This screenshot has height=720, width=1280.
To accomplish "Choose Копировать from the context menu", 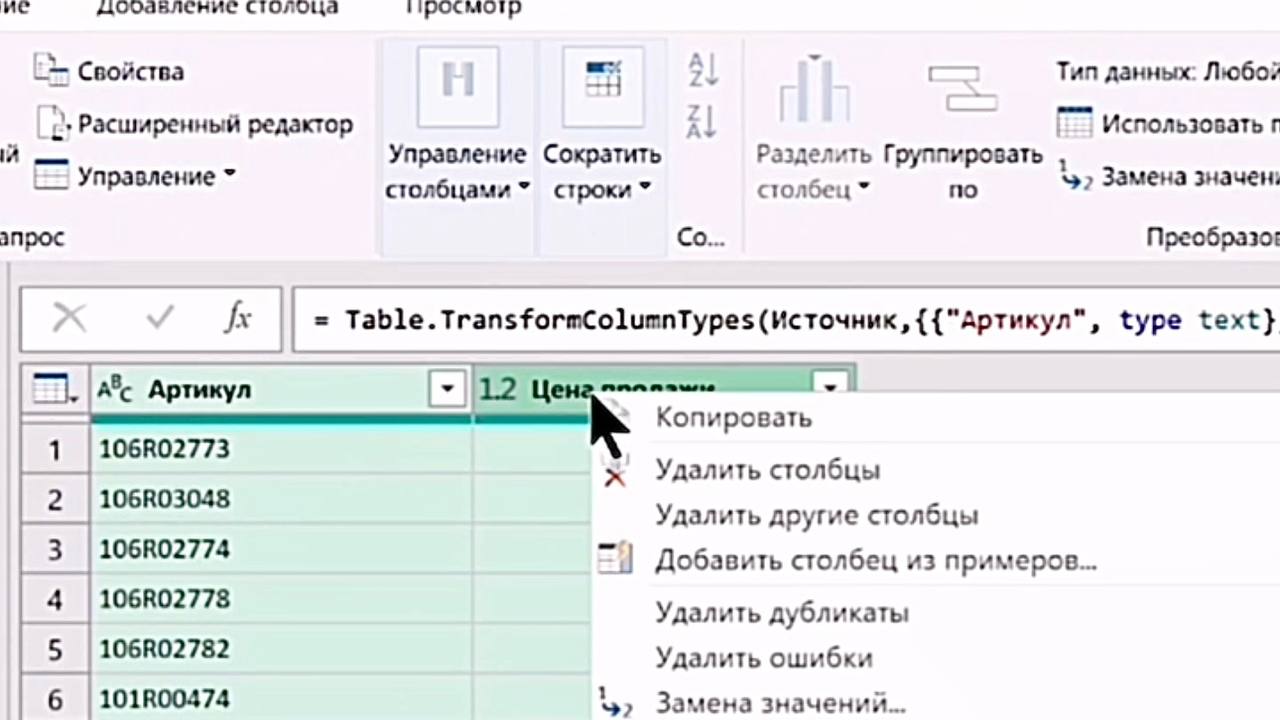I will coord(733,418).
